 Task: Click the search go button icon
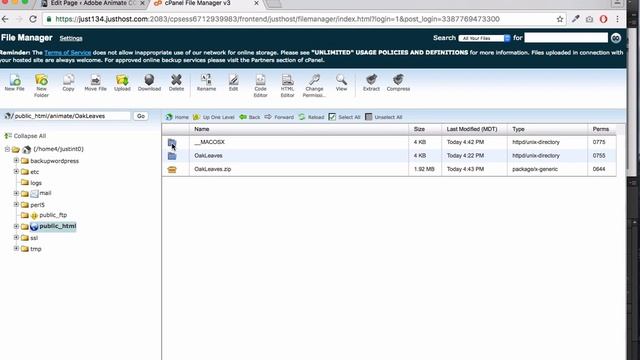(616, 38)
